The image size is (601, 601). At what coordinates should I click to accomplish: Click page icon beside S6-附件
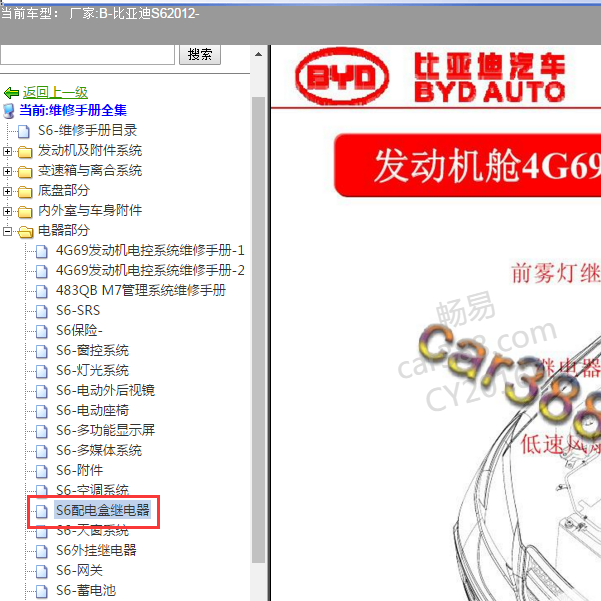click(42, 471)
